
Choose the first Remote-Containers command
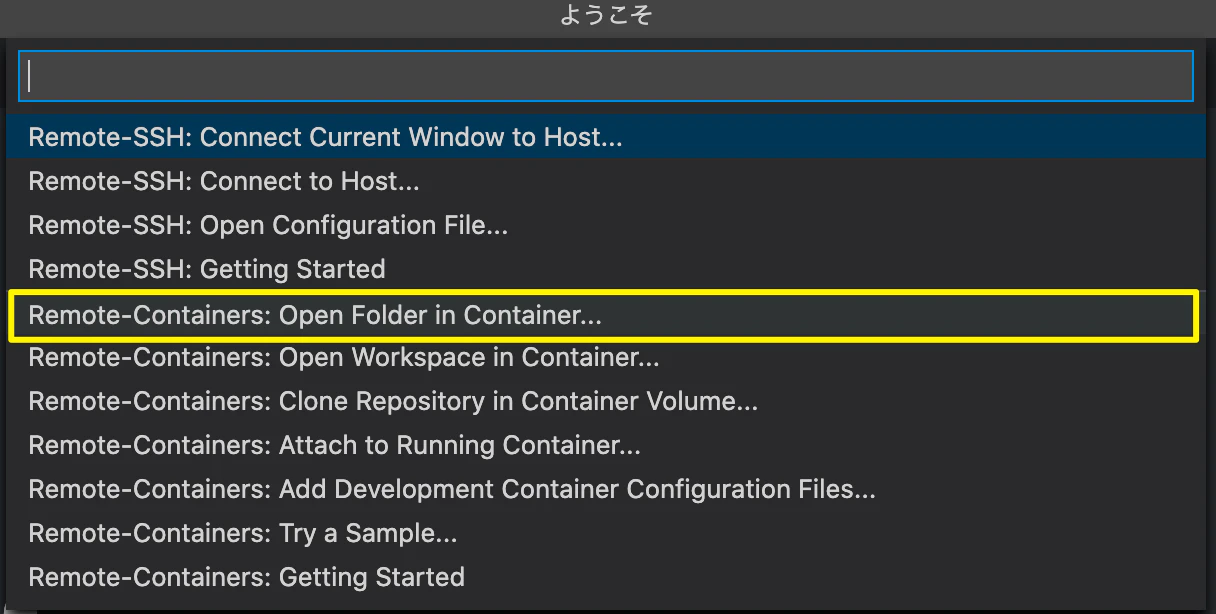point(315,315)
